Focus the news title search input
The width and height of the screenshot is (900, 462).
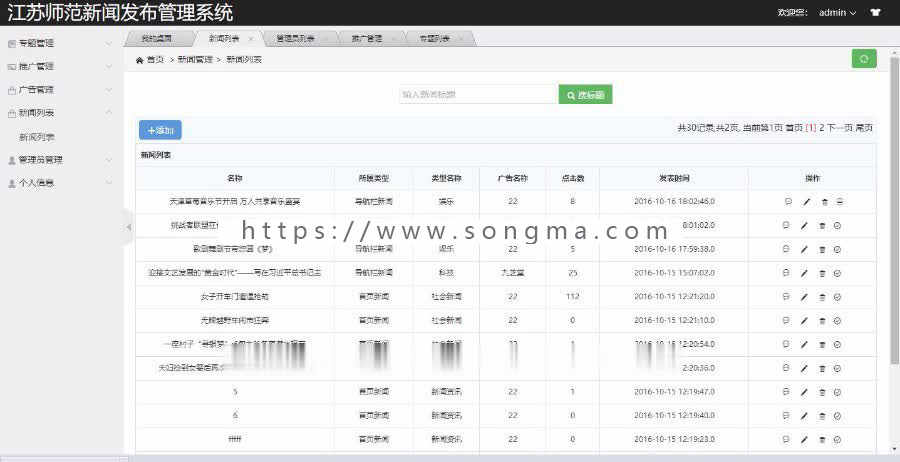coord(479,95)
